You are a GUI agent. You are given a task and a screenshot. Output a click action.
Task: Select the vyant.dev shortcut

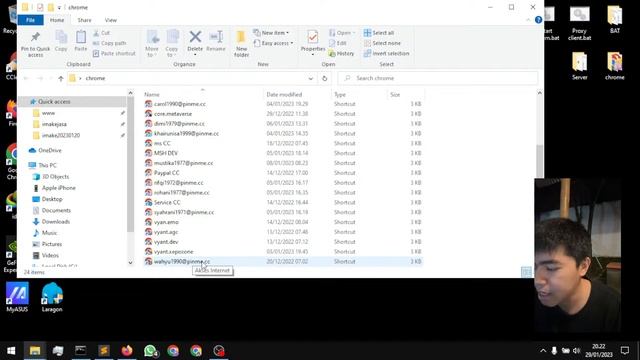[166, 242]
